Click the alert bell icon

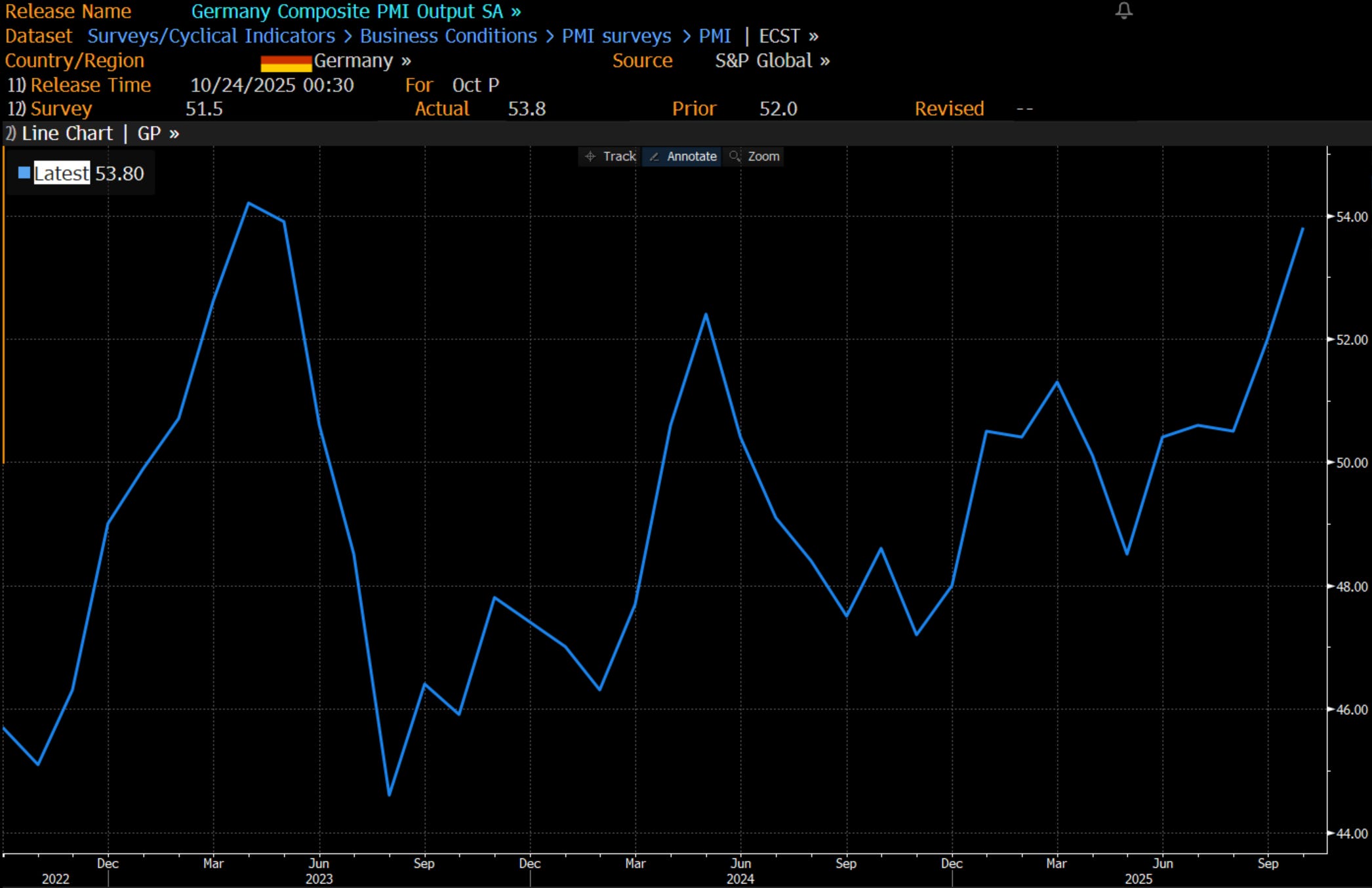(x=1123, y=10)
